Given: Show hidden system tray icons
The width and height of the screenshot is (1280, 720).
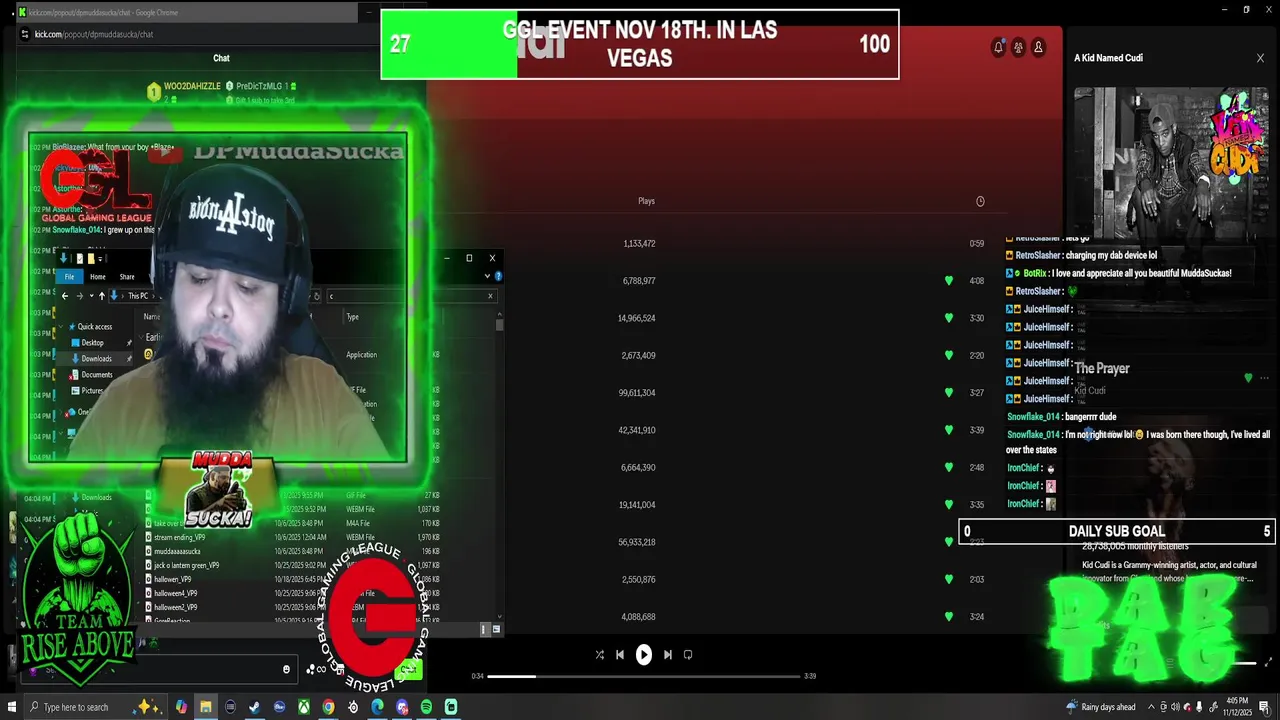Looking at the screenshot, I should click(x=1152, y=707).
